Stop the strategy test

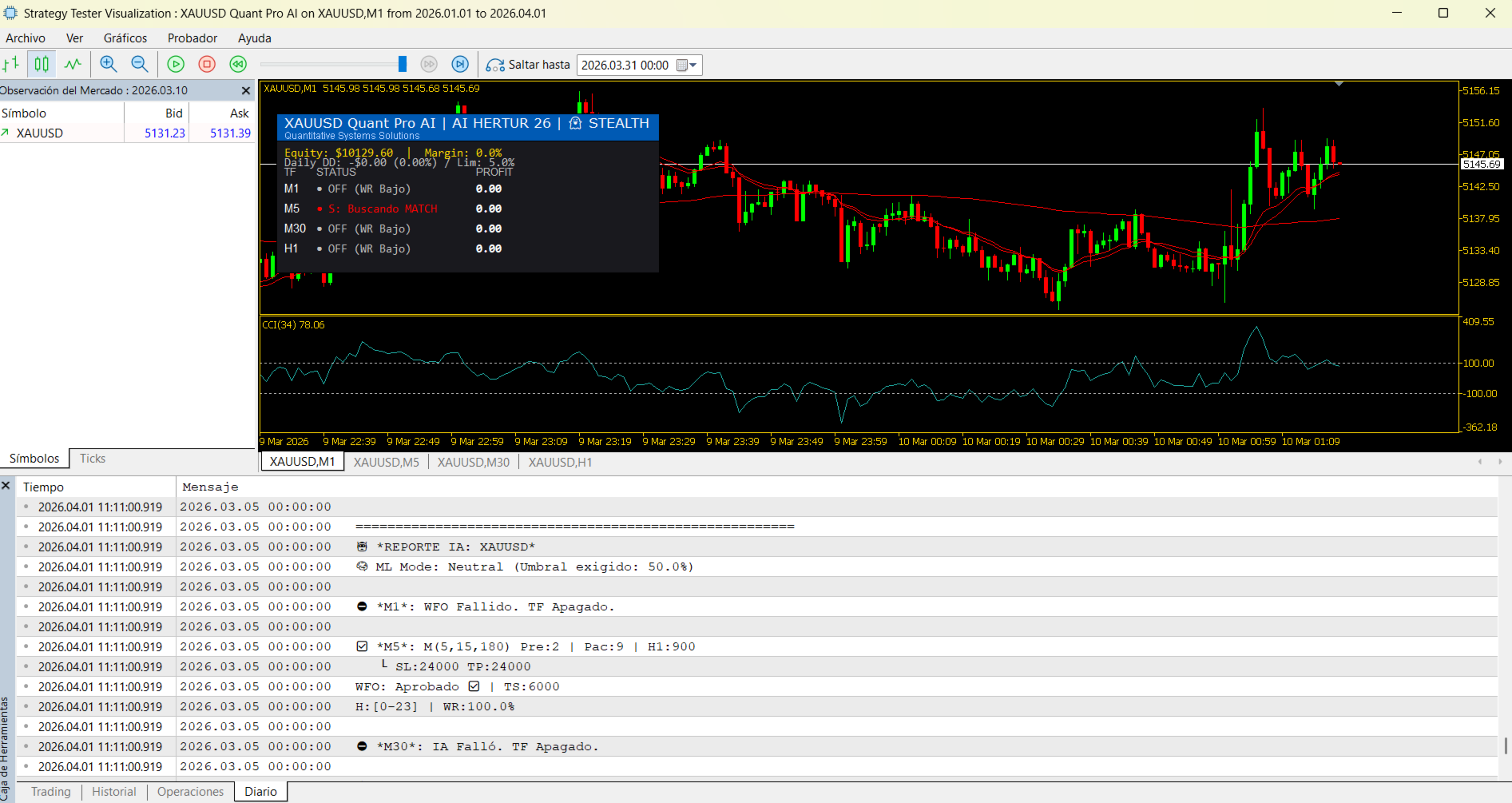pos(207,65)
